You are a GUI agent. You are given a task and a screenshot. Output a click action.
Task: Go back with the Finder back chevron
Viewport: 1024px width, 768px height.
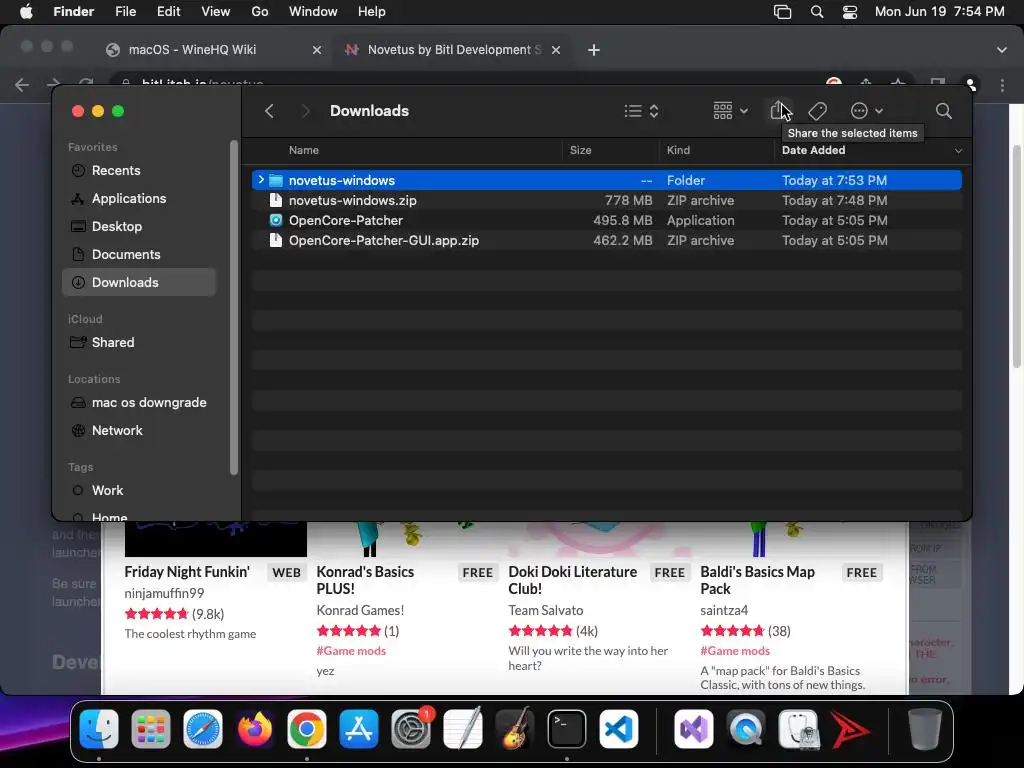(x=269, y=111)
